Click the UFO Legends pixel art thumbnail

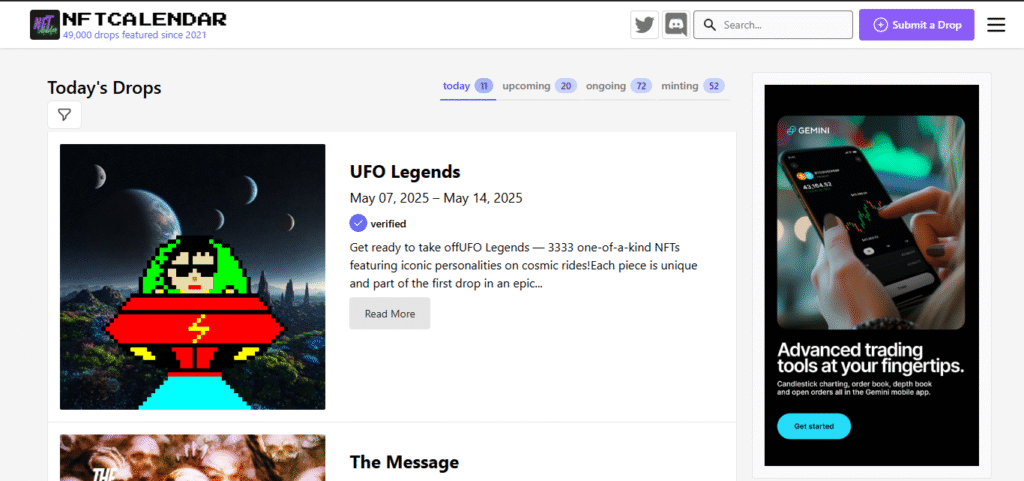tap(193, 277)
